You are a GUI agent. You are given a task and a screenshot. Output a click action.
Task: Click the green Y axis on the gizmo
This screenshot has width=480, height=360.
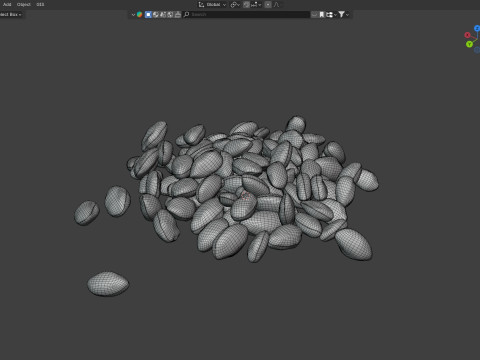[x=469, y=44]
